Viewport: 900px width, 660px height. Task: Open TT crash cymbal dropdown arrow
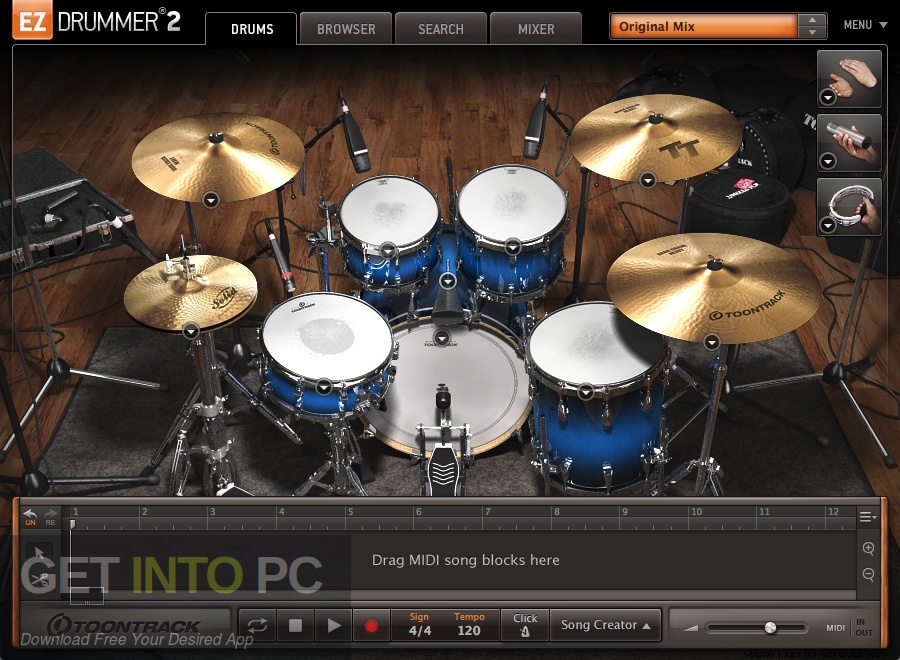(648, 181)
